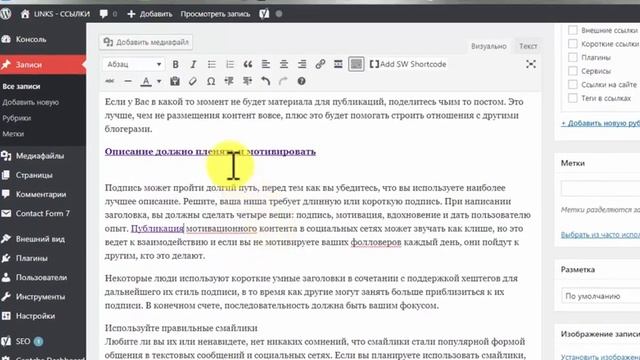Image resolution: width=640 pixels, height=360 pixels.
Task: Toggle bold formatting in the editor toolbar
Action: (x=176, y=64)
